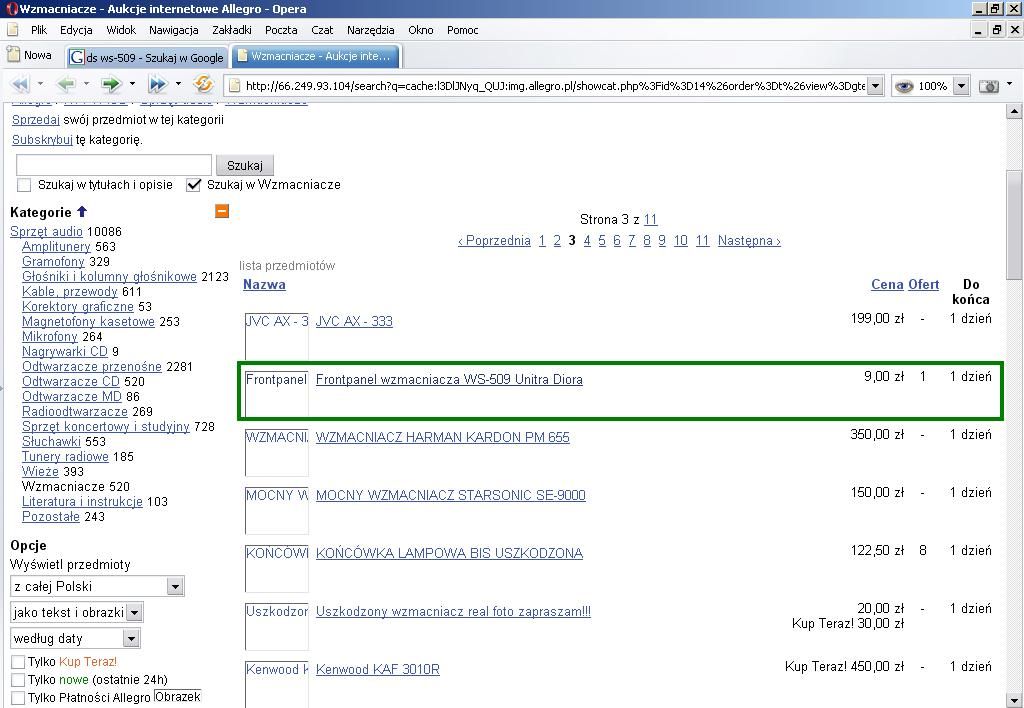Collapse the categories with the orange minus icon
Screen dimensions: 1024x708
pyautogui.click(x=222, y=211)
